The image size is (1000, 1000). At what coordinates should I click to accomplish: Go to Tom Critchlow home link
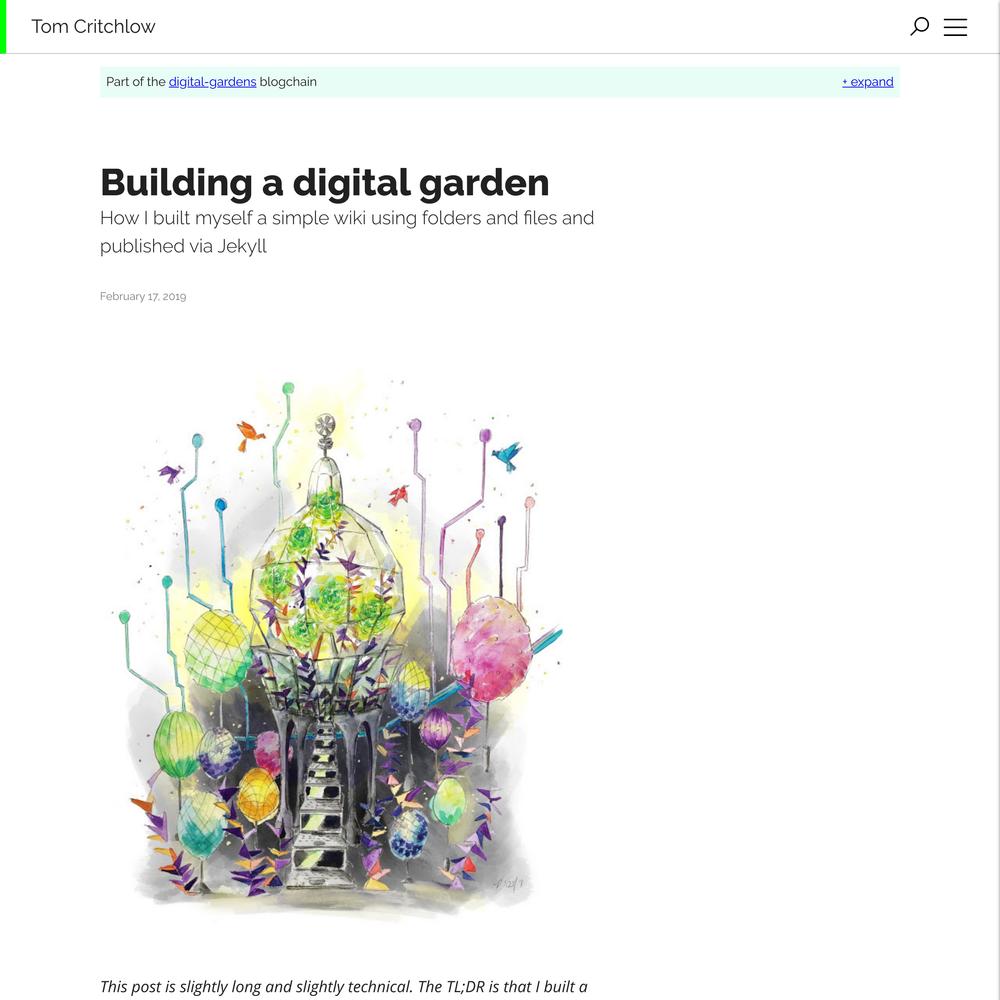click(93, 27)
